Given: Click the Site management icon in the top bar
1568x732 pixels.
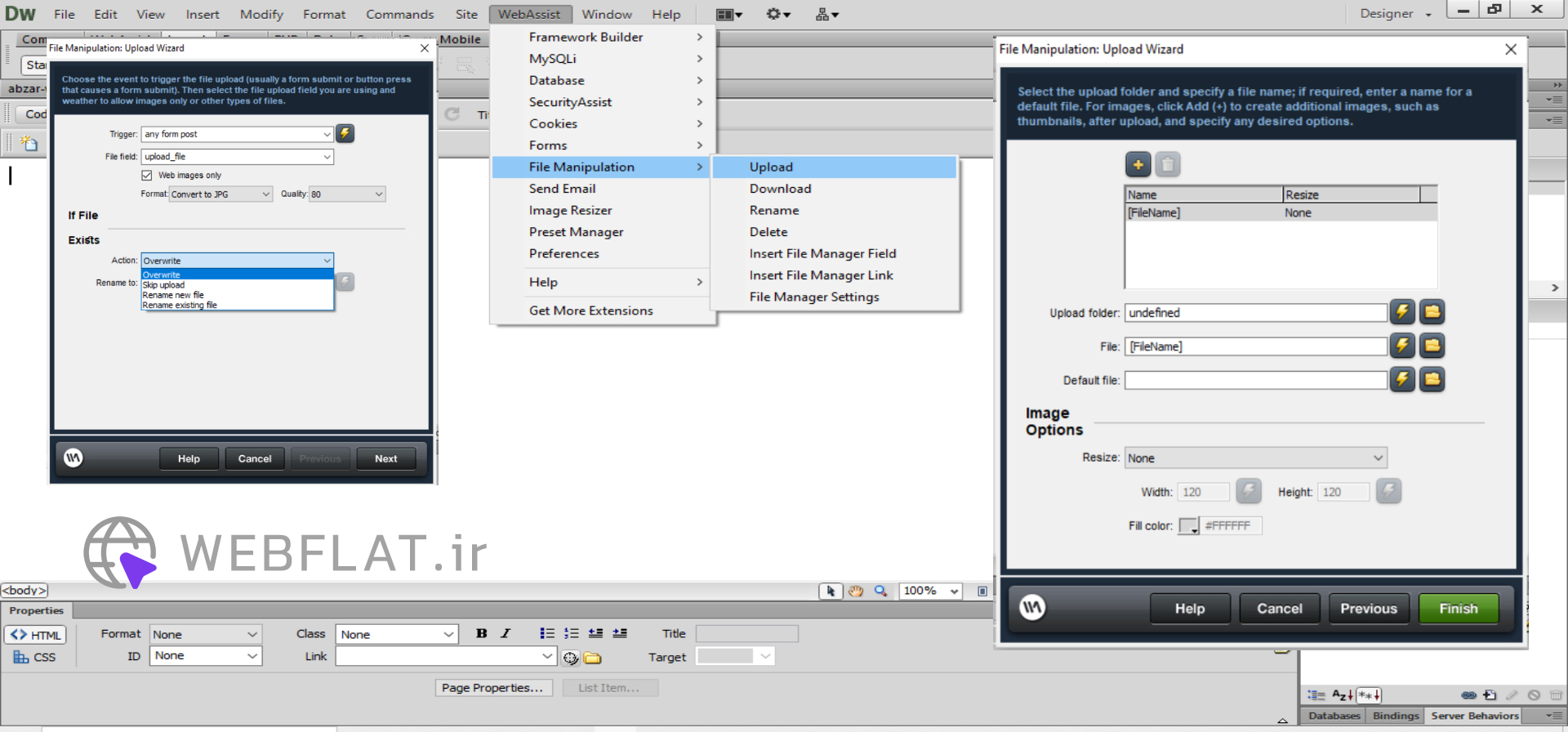Looking at the screenshot, I should pos(826,14).
